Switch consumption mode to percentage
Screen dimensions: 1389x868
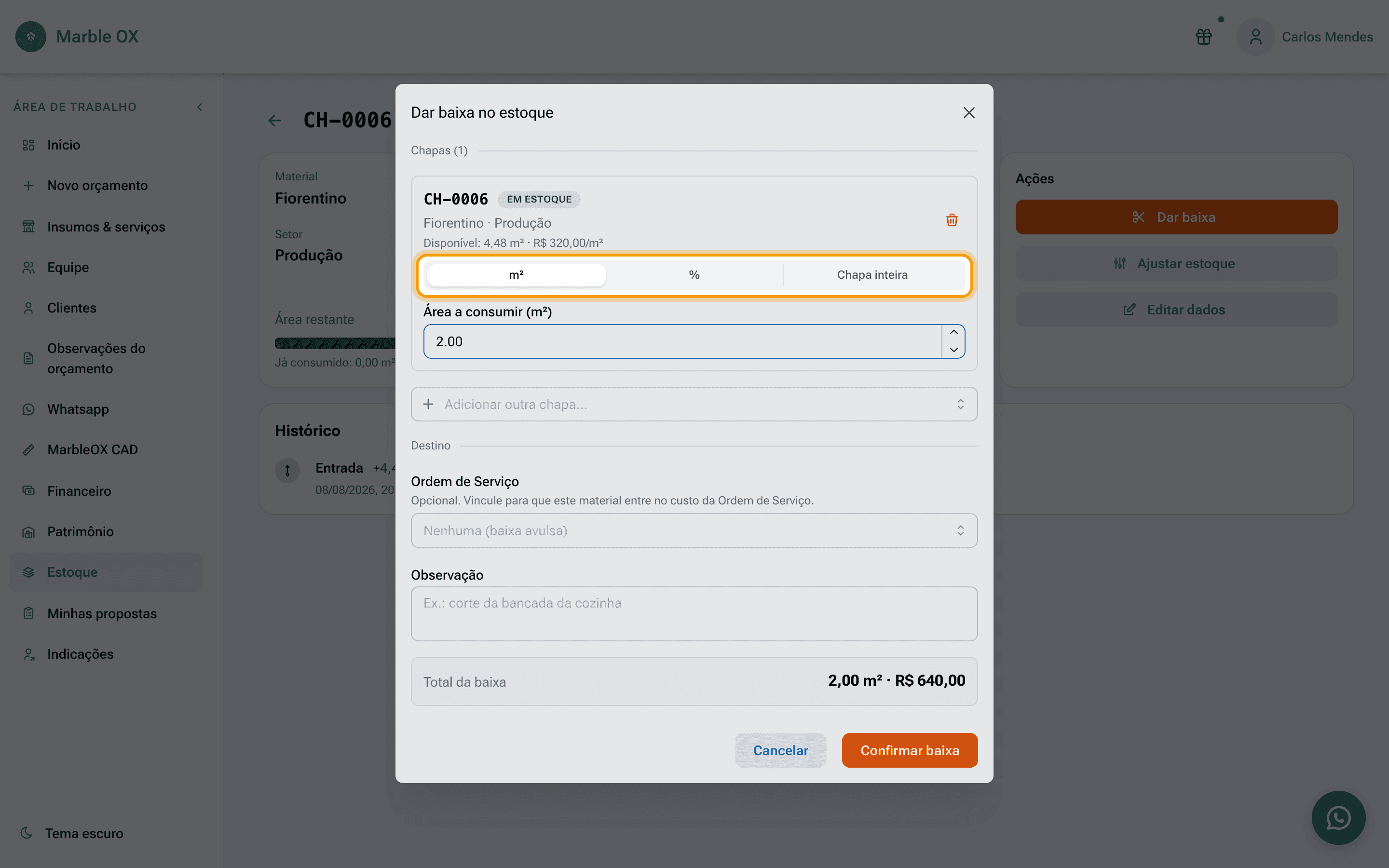coord(694,275)
